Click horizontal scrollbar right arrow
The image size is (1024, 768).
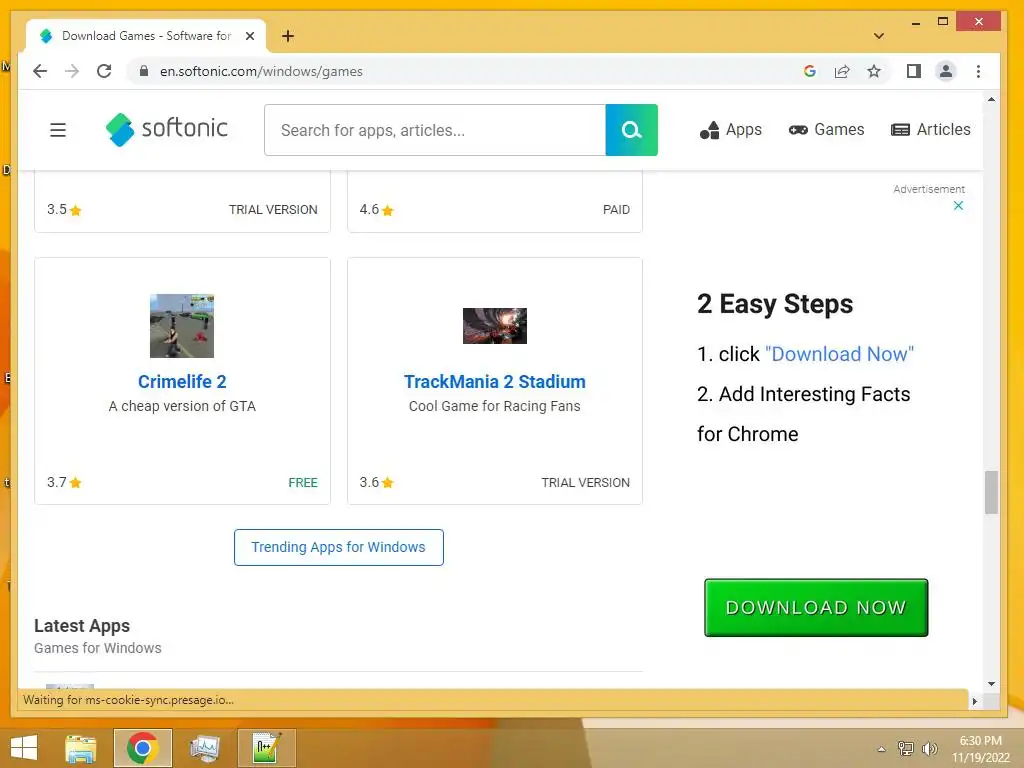975,701
